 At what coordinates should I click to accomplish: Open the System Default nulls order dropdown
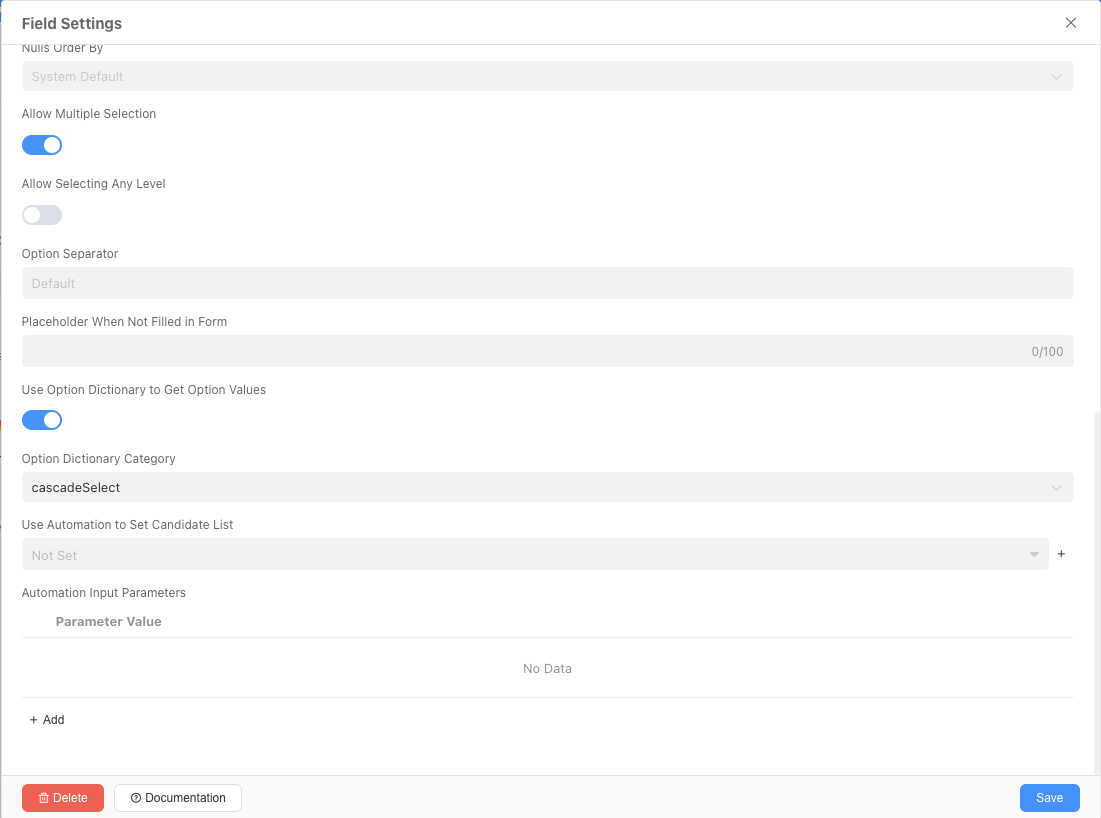coord(540,77)
